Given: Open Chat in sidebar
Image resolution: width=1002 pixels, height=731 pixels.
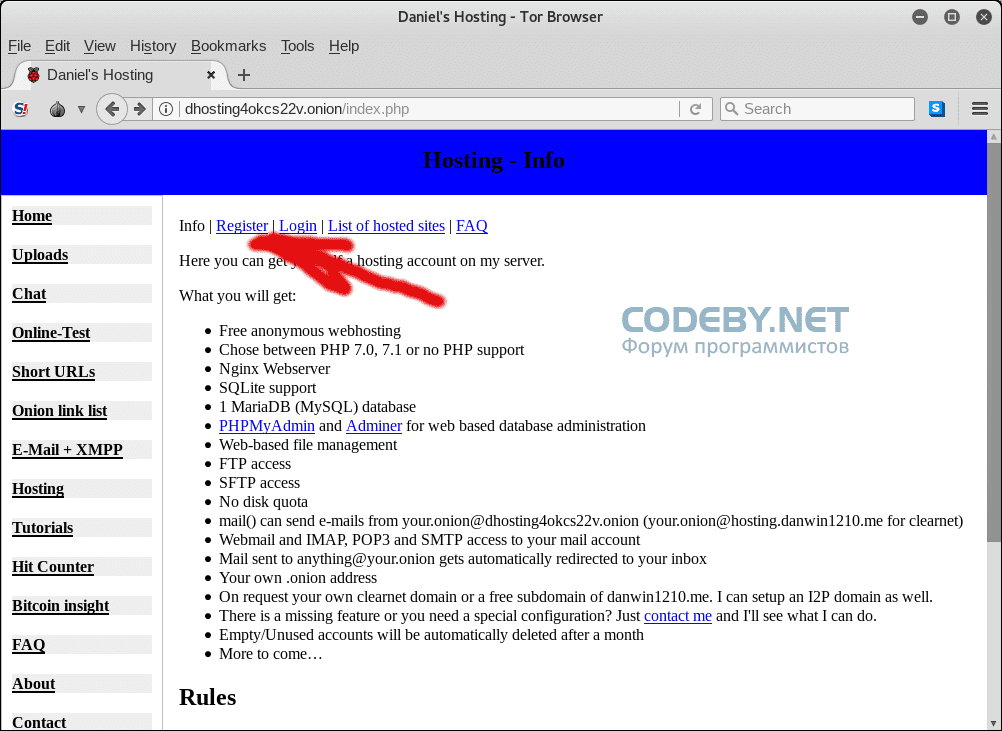Looking at the screenshot, I should [29, 294].
